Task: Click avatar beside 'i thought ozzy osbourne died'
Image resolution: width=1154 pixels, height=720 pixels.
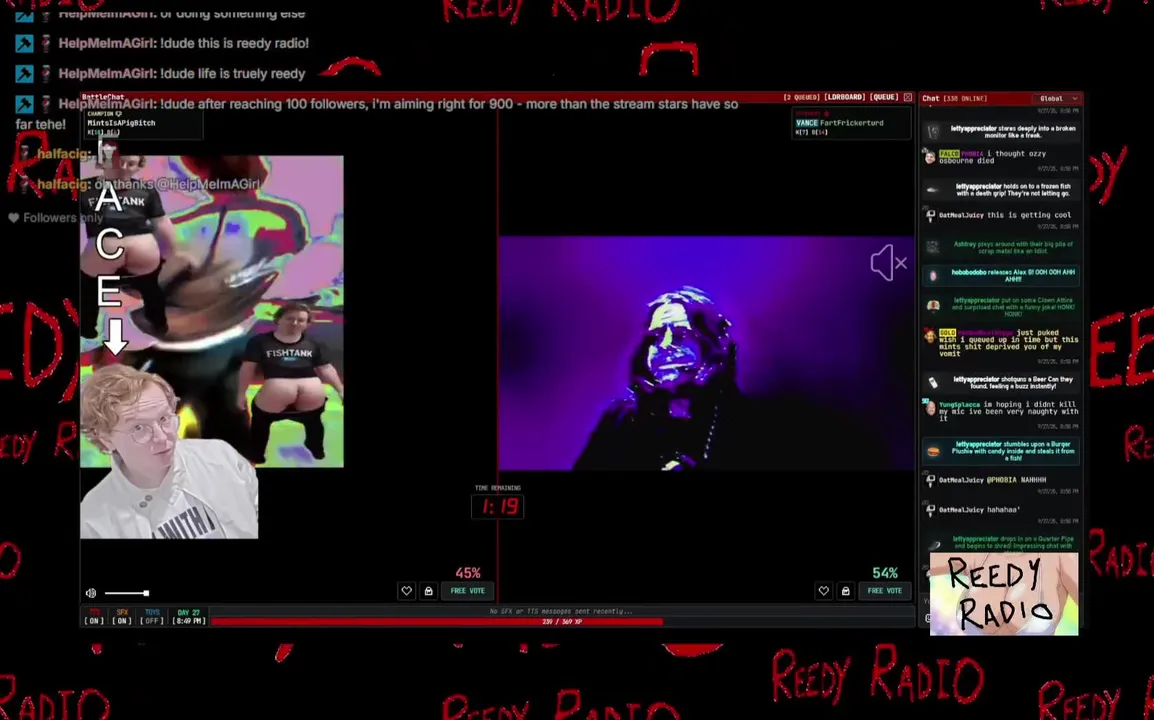Action: 930,156
